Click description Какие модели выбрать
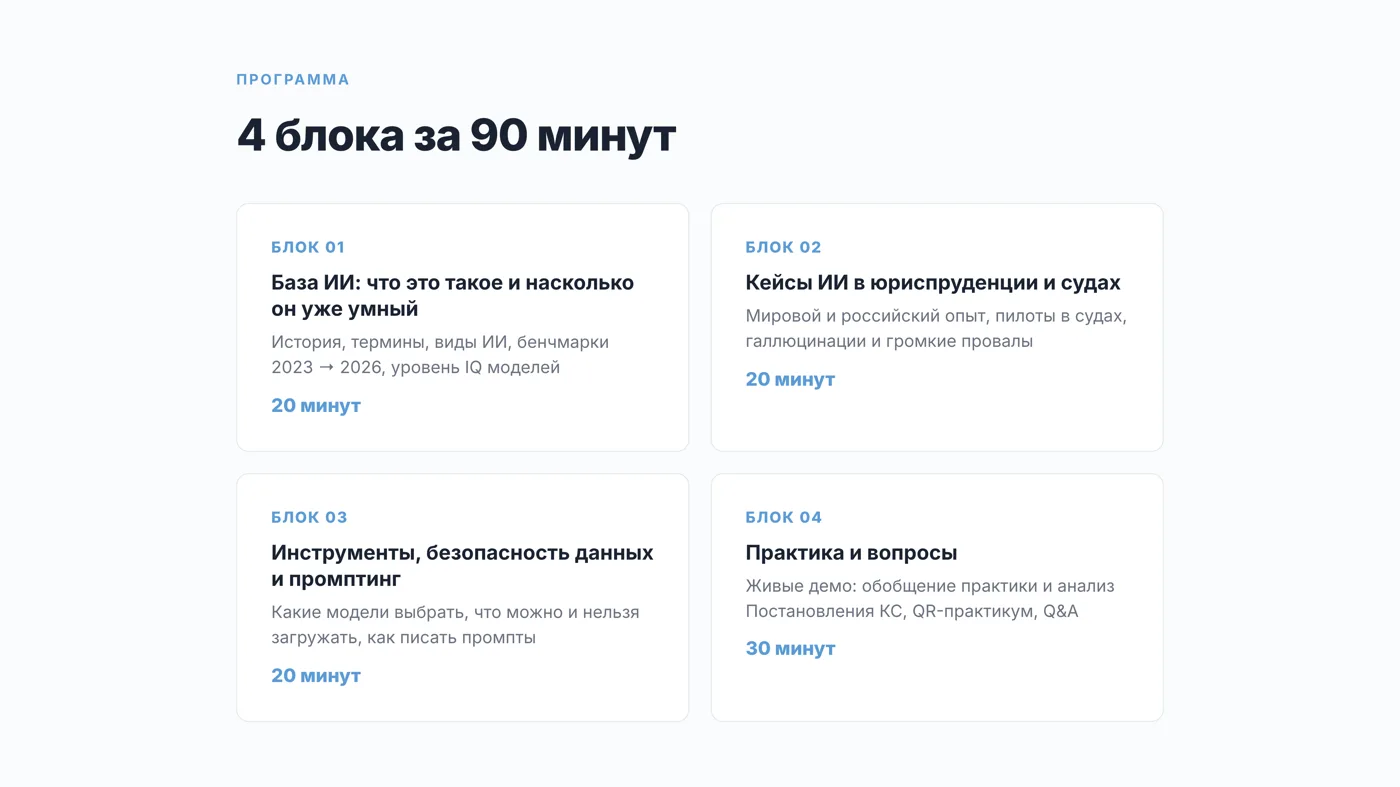Screen dimensions: 1400x787 (455, 624)
